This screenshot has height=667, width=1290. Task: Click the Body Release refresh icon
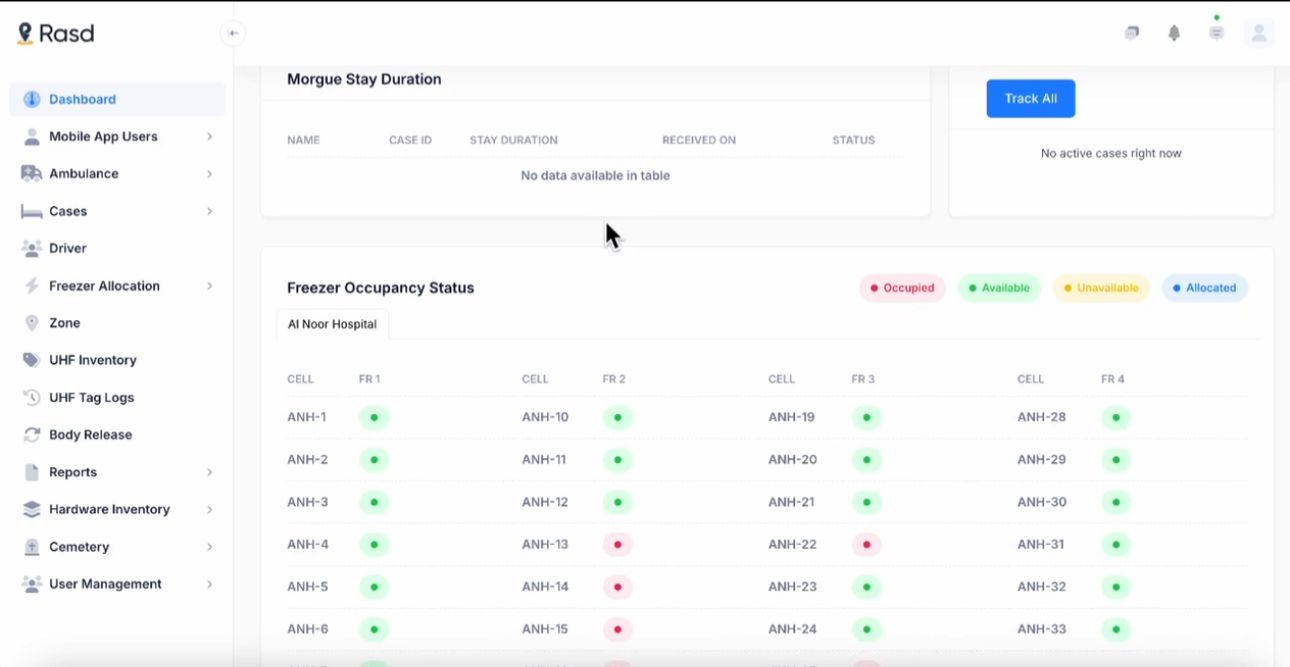click(31, 435)
